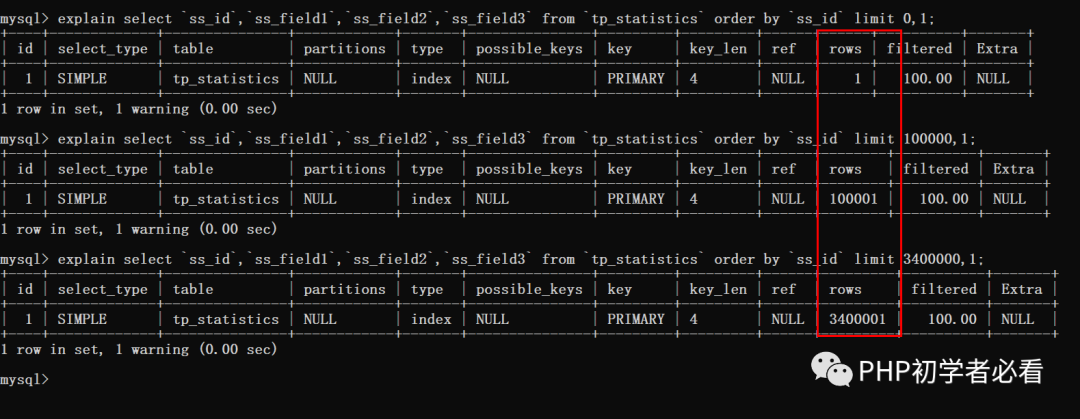
Task: Select the "index" type value in the first table
Action: [x=431, y=79]
